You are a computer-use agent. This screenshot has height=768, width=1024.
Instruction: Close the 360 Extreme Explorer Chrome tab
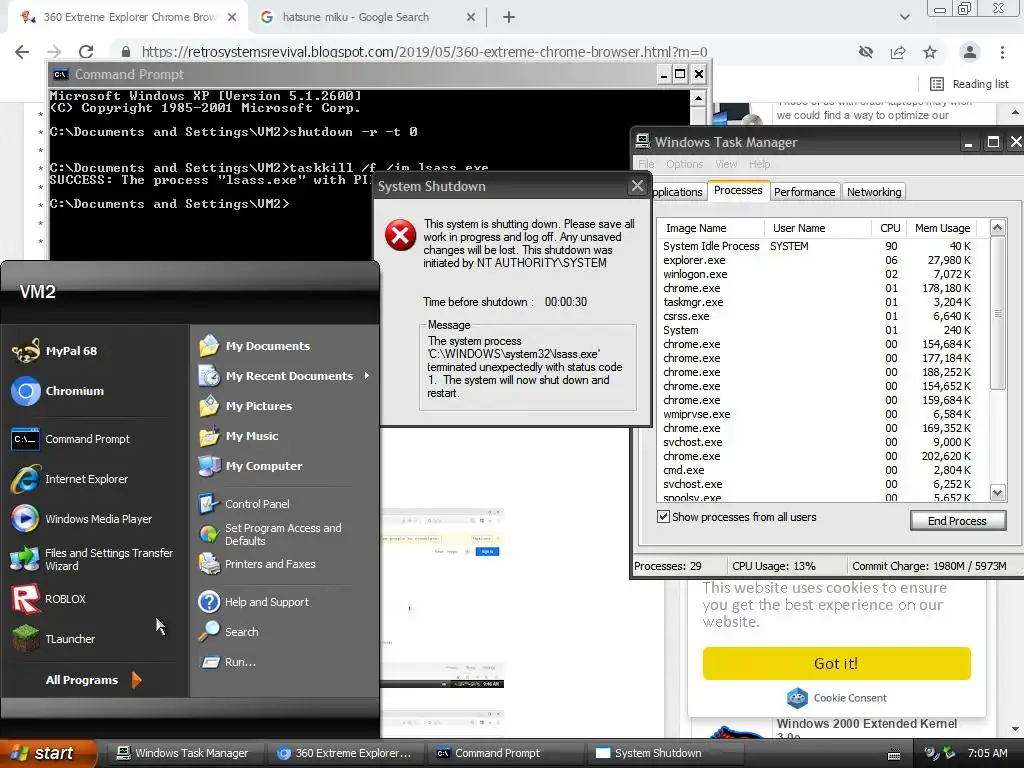[x=232, y=18]
